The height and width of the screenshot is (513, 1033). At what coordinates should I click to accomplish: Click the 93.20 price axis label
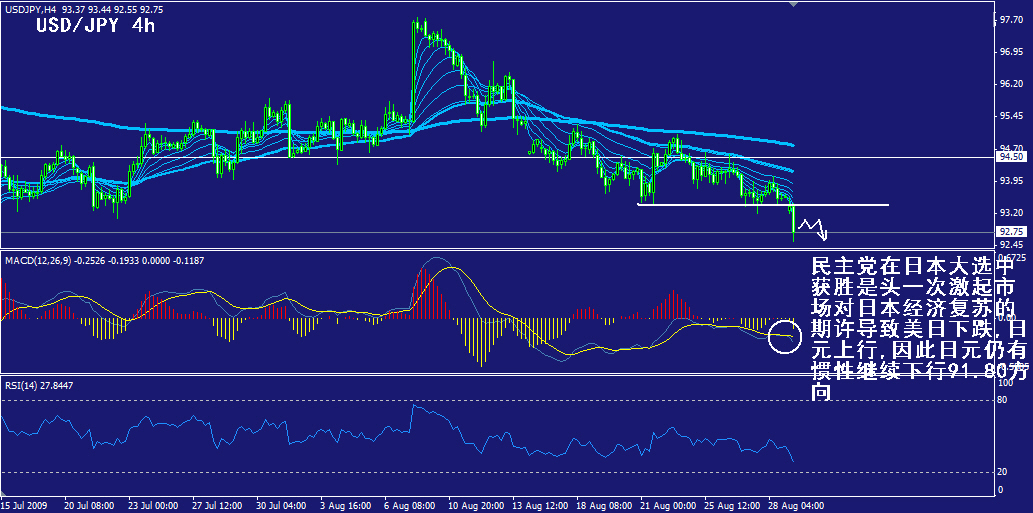(x=1009, y=213)
